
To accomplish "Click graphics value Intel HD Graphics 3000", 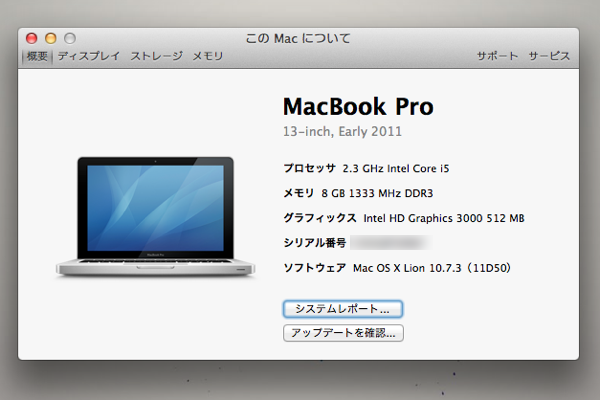I will tap(444, 218).
